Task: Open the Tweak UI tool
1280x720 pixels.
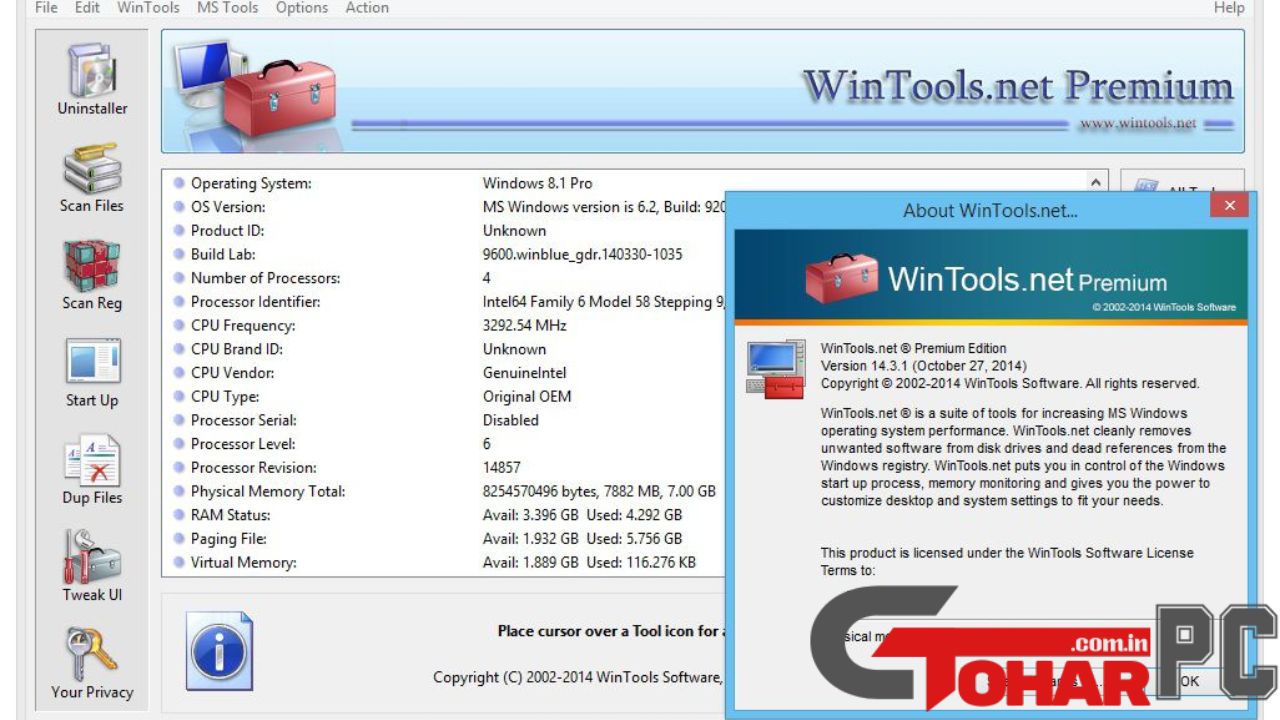Action: (x=92, y=567)
